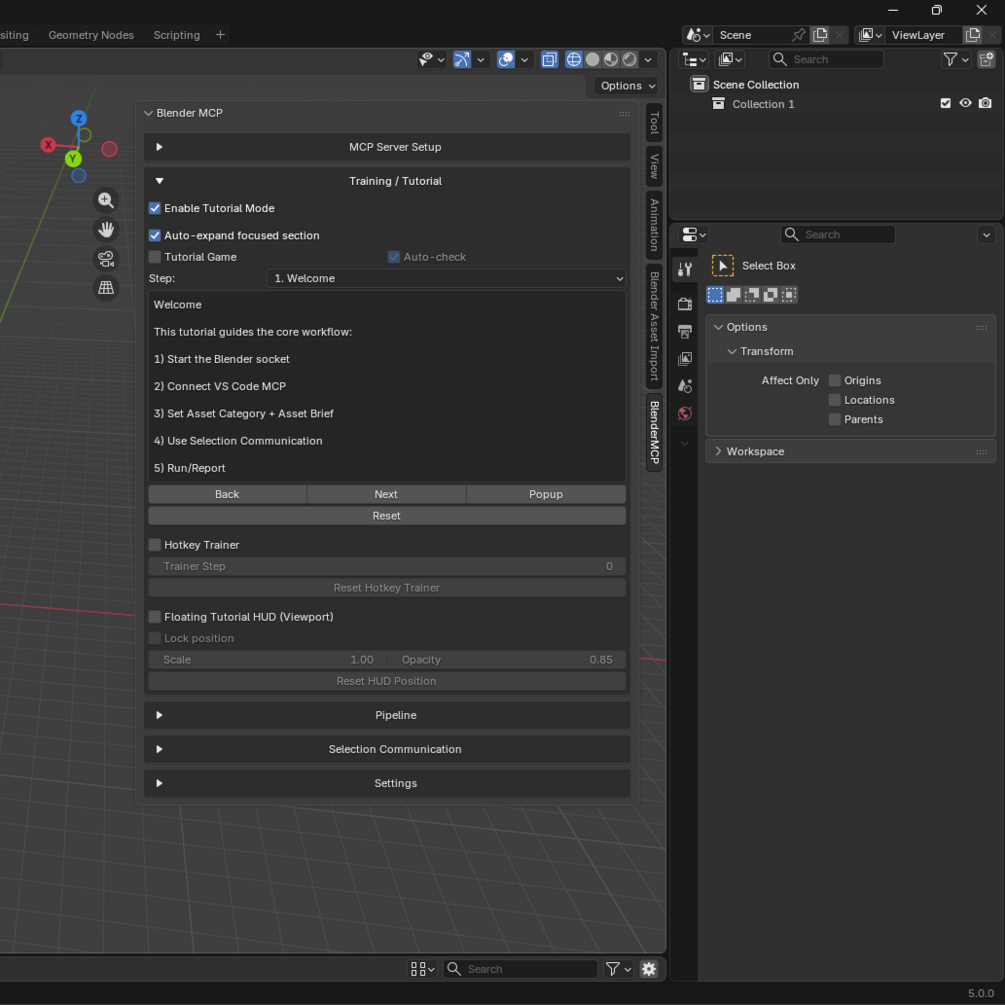Hide Collection 1 with eye icon
1005x1005 pixels.
click(965, 103)
